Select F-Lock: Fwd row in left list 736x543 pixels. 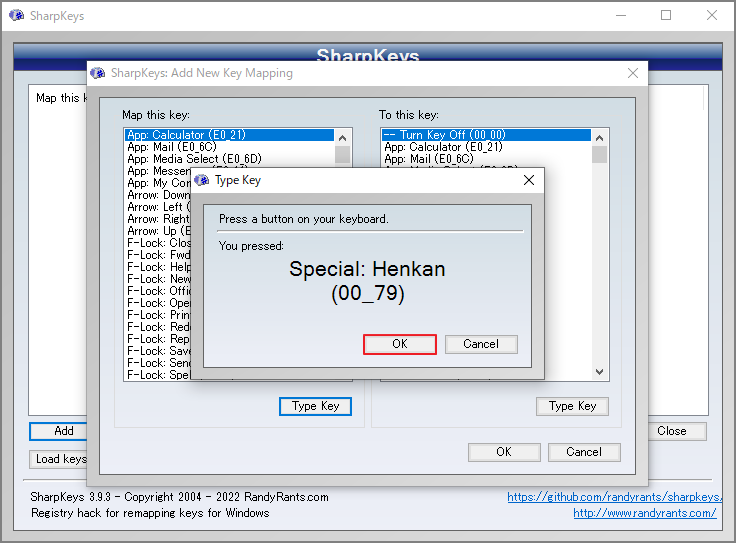[158, 255]
